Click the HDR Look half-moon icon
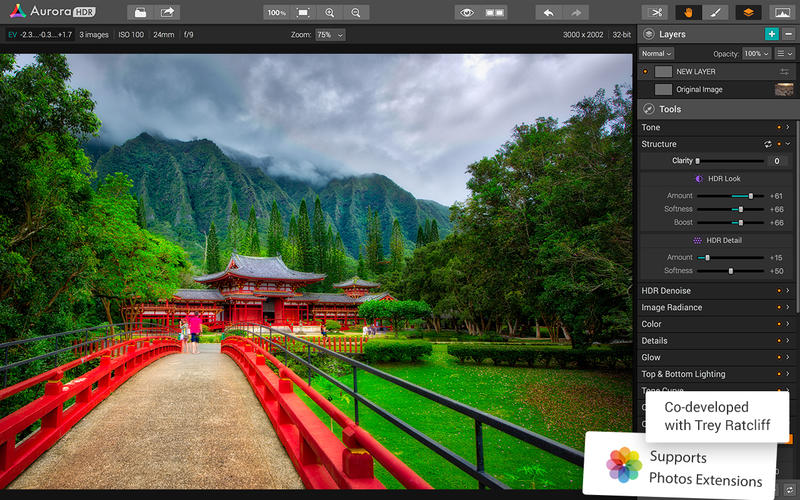 (x=699, y=179)
